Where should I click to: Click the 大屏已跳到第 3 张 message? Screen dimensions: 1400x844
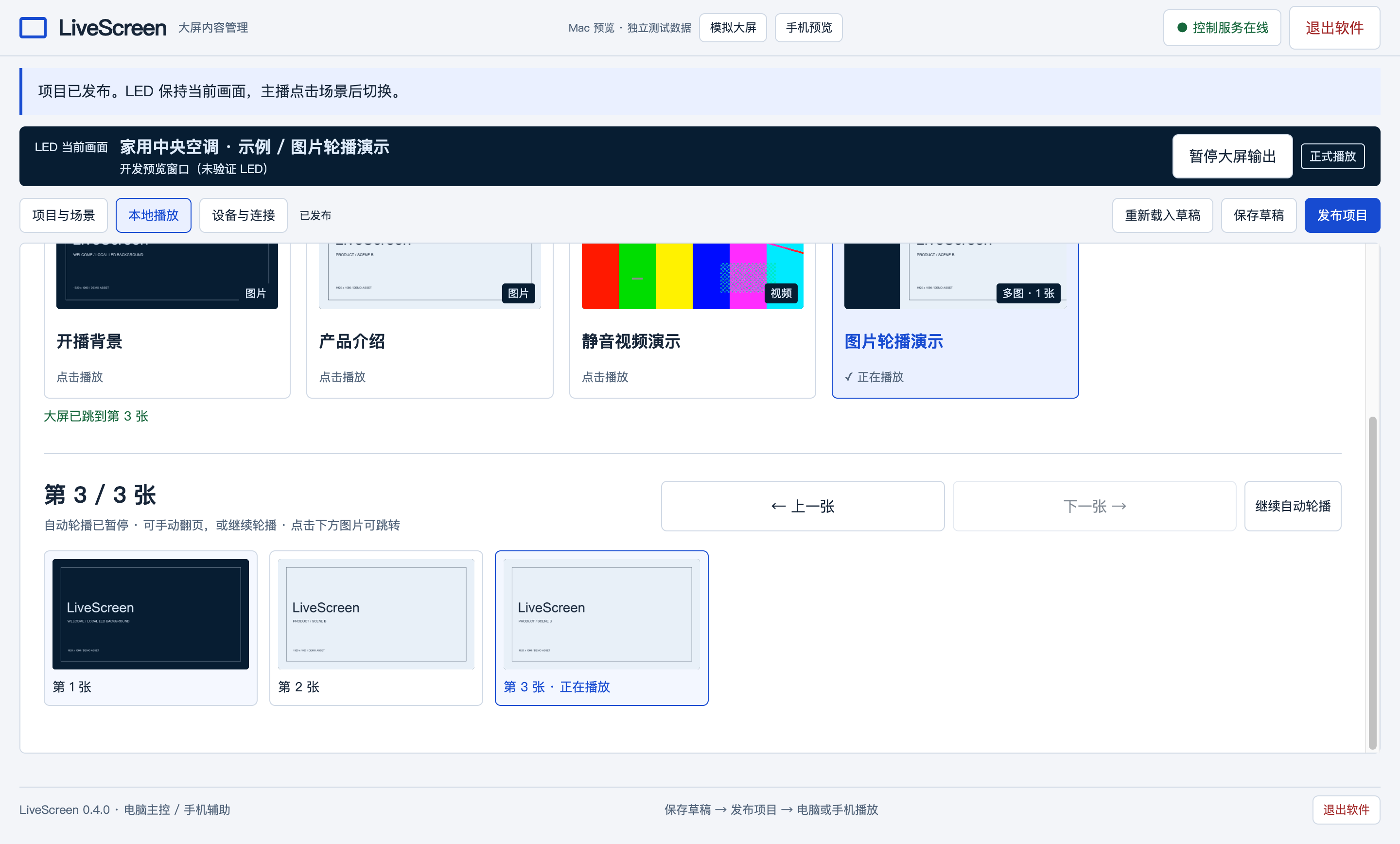[x=96, y=416]
